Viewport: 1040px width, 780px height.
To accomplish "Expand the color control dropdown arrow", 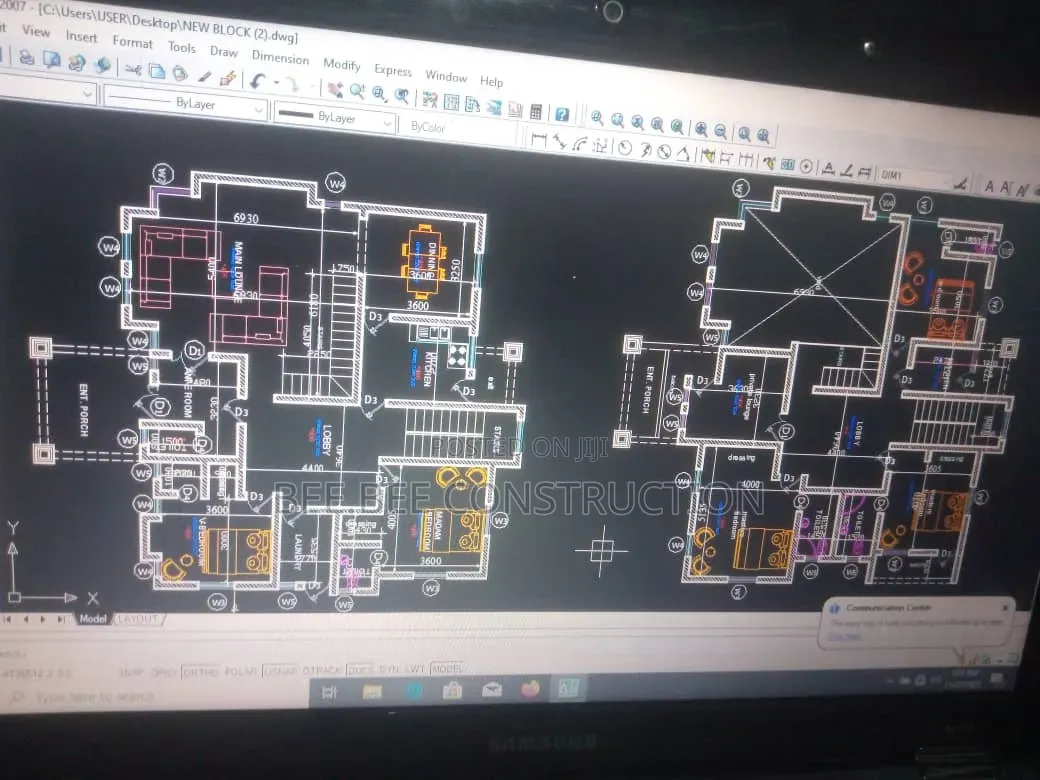I will click(87, 94).
